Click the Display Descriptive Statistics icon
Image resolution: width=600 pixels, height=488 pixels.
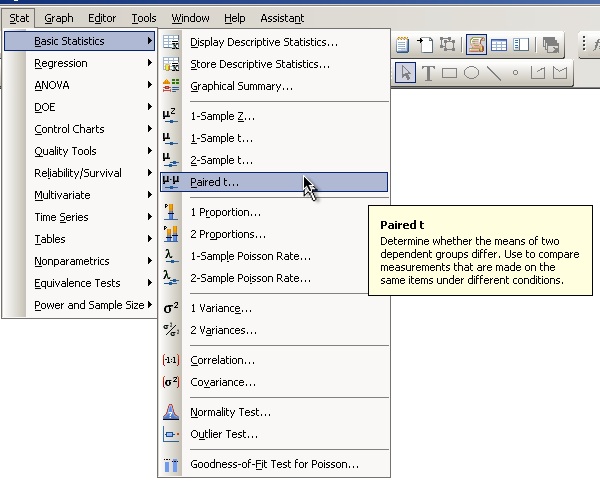point(171,42)
